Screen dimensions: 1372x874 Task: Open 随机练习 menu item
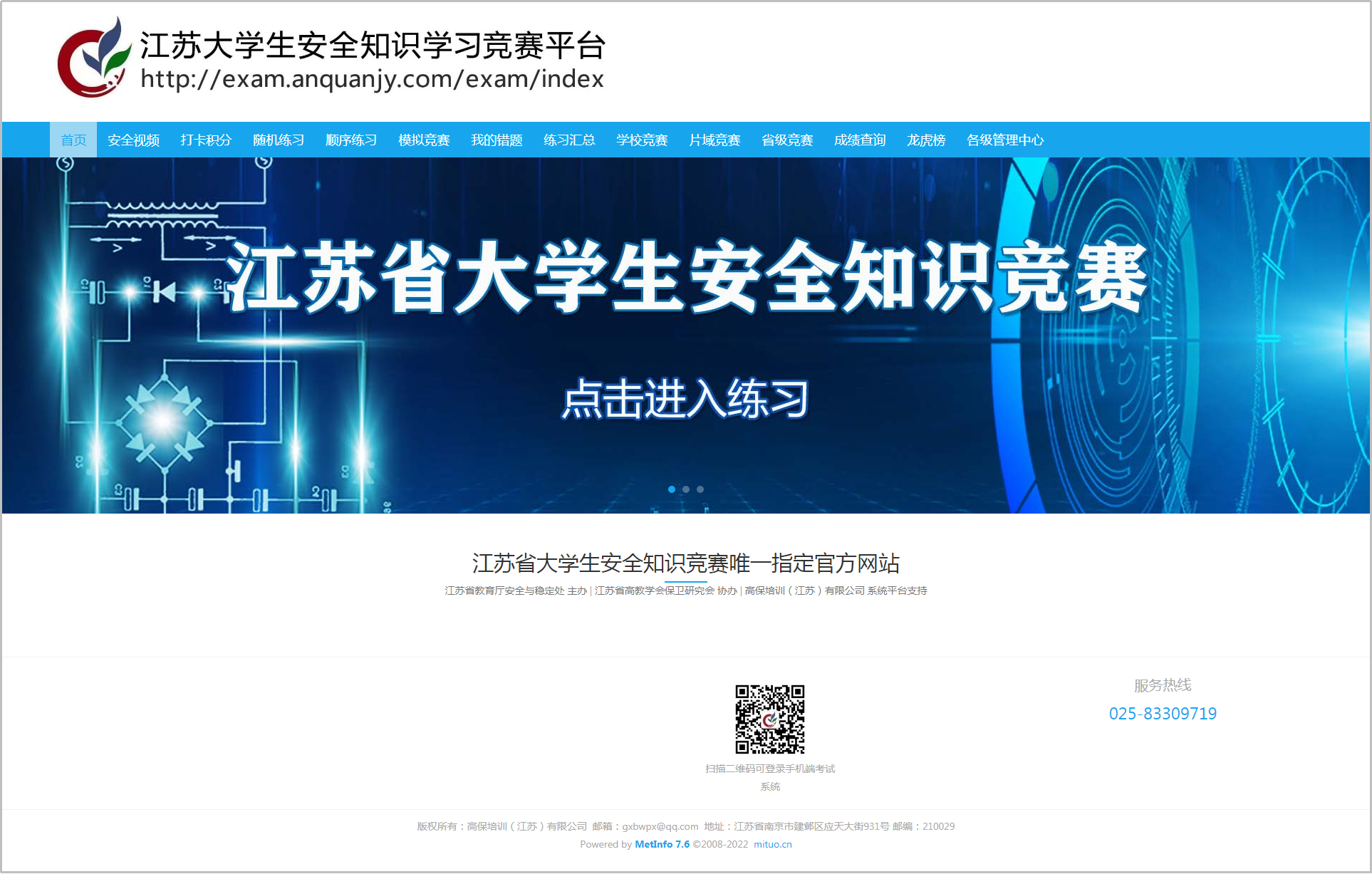click(x=279, y=140)
